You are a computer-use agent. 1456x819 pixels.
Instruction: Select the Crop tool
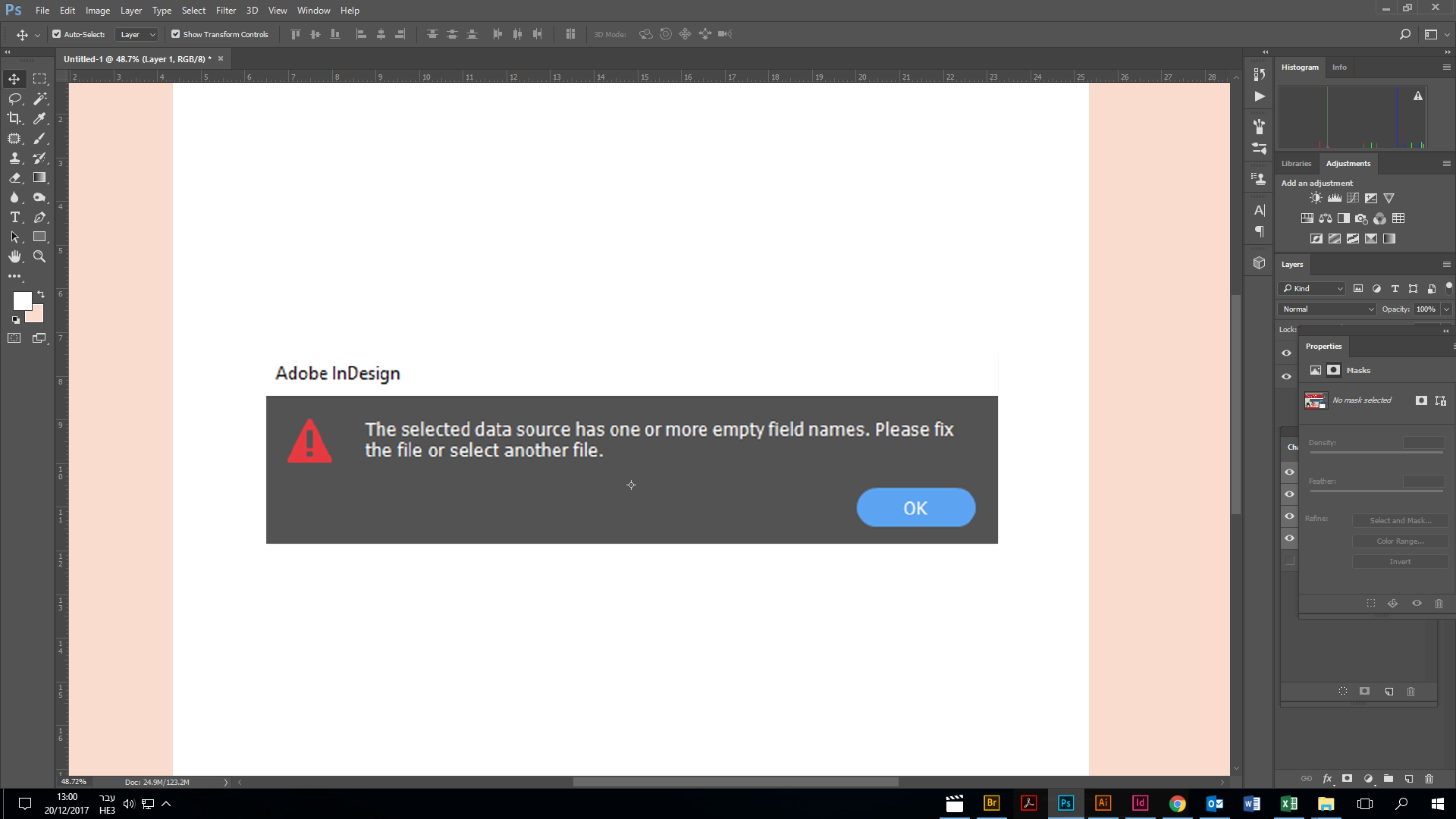14,118
